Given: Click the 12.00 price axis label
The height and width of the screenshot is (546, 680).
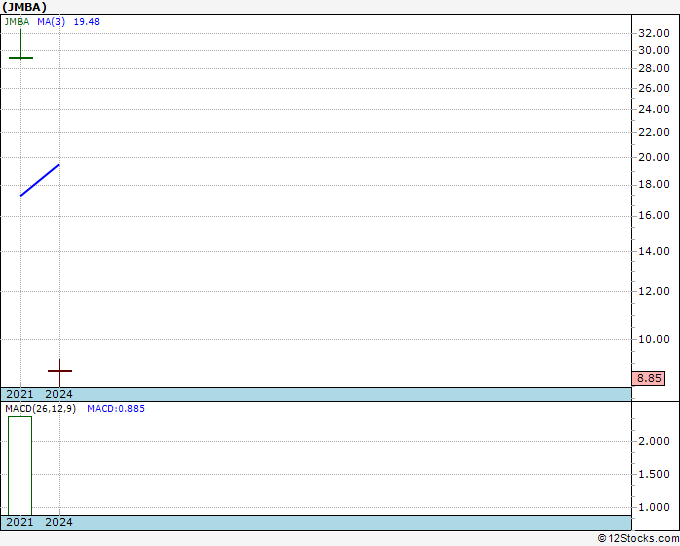Looking at the screenshot, I should pyautogui.click(x=654, y=291).
